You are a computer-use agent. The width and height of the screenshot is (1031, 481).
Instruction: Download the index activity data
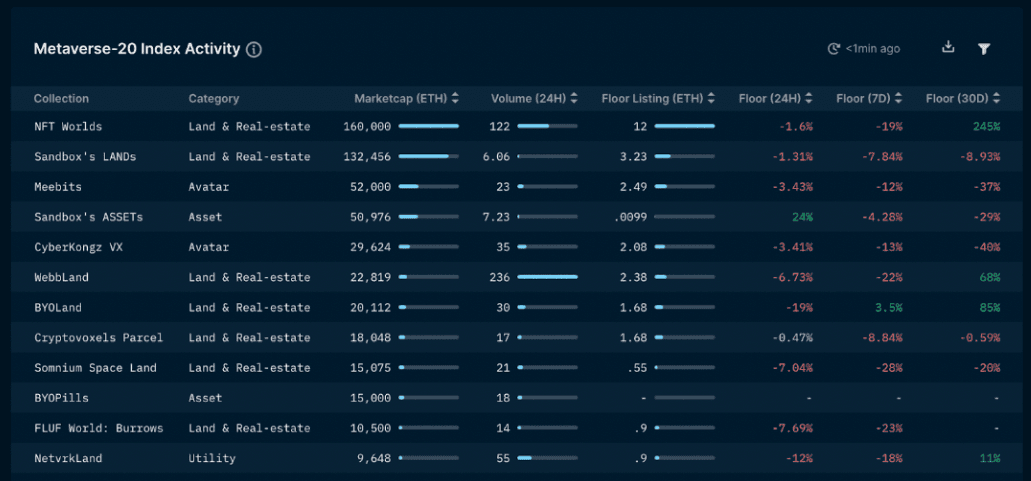tap(947, 47)
